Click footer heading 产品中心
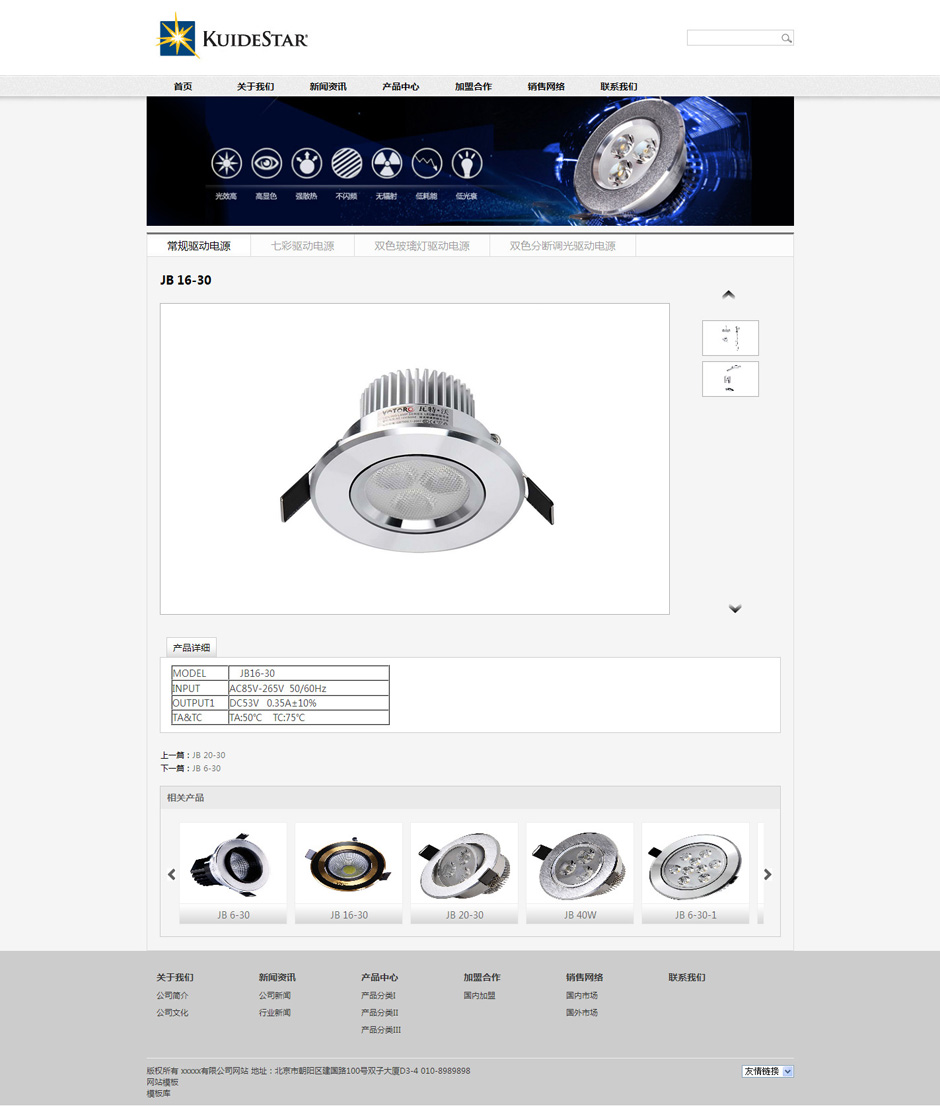 [379, 977]
